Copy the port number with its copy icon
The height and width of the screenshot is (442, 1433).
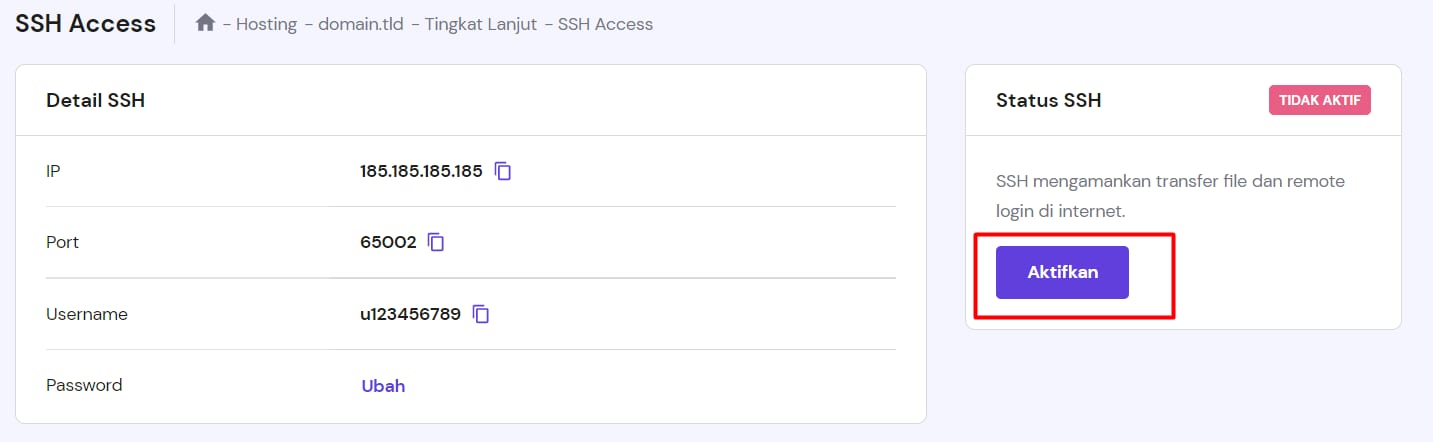436,242
